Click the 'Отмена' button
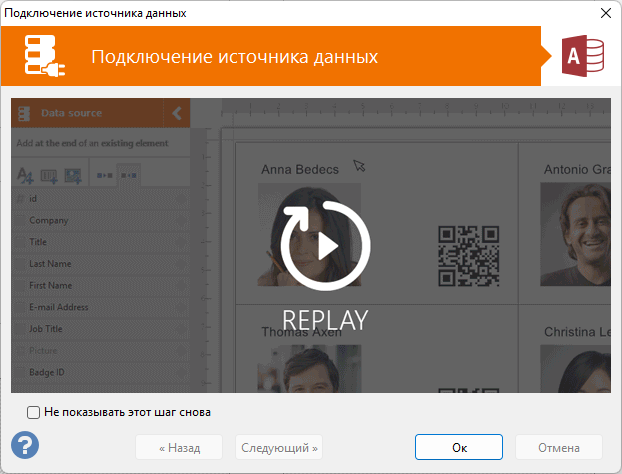The image size is (622, 474). 559,447
